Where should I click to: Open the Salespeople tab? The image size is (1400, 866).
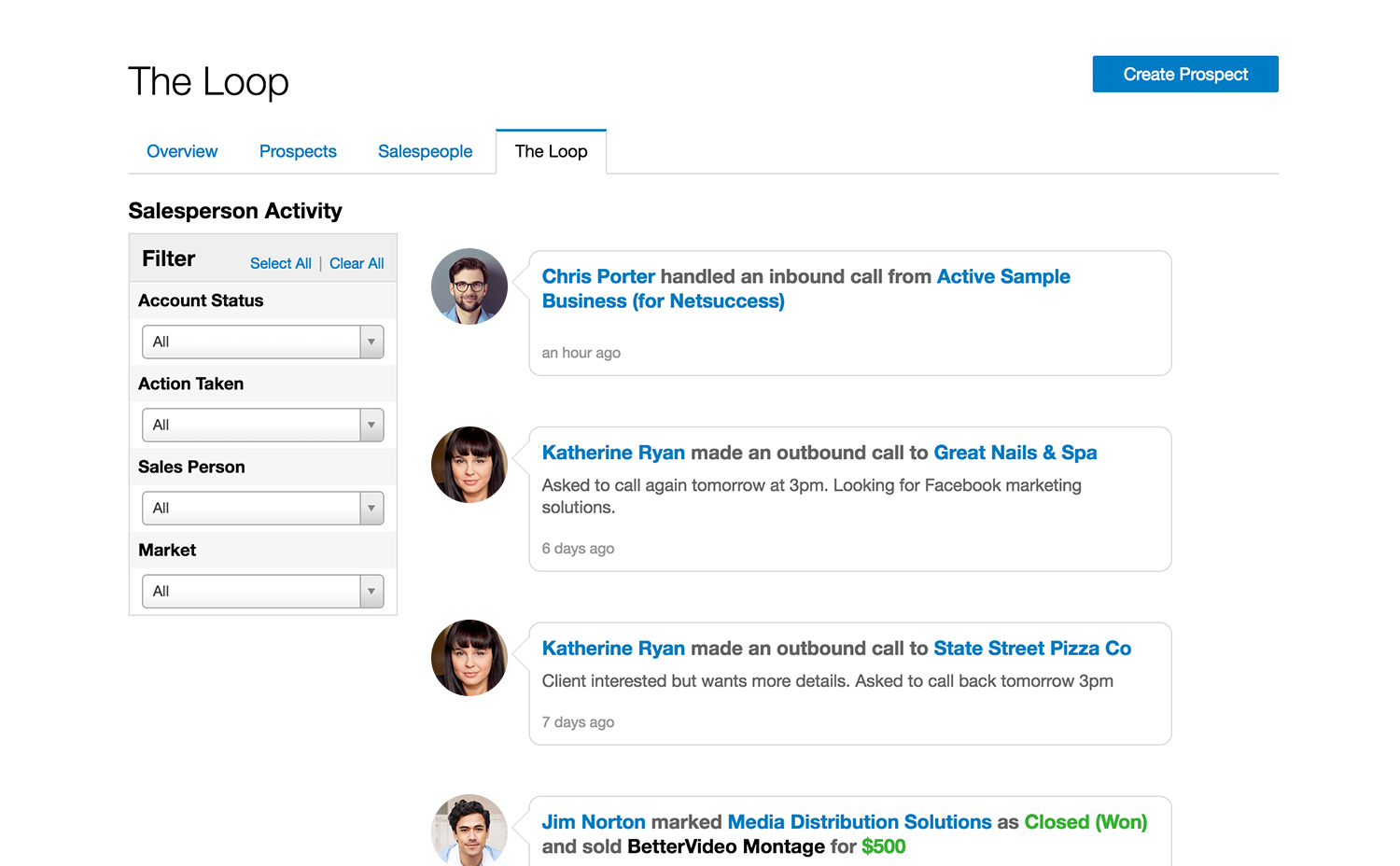(x=425, y=151)
